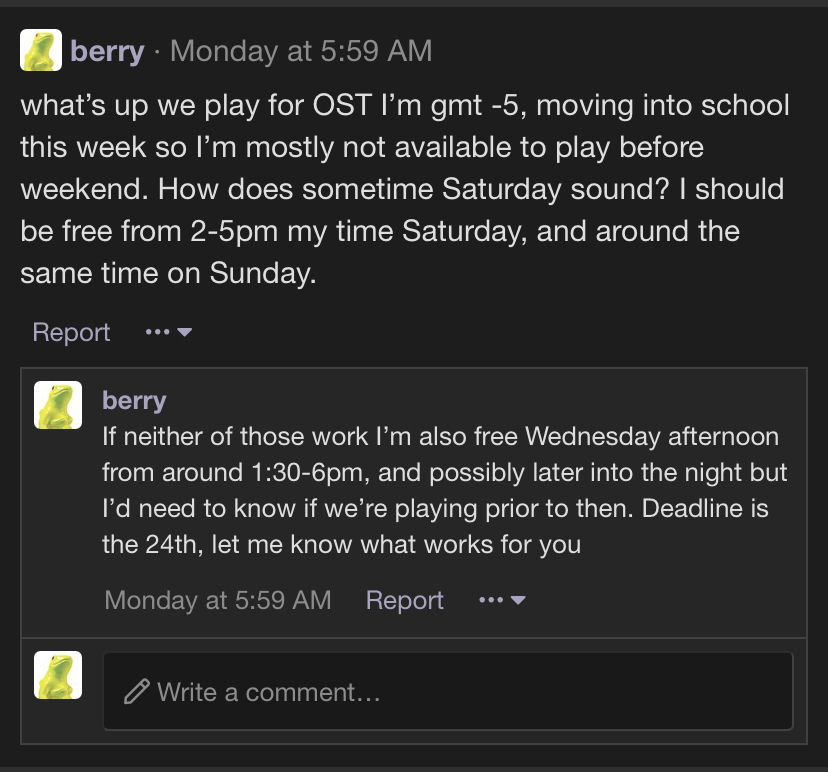Open the berry username link in the reply
This screenshot has width=828, height=772.
(134, 400)
